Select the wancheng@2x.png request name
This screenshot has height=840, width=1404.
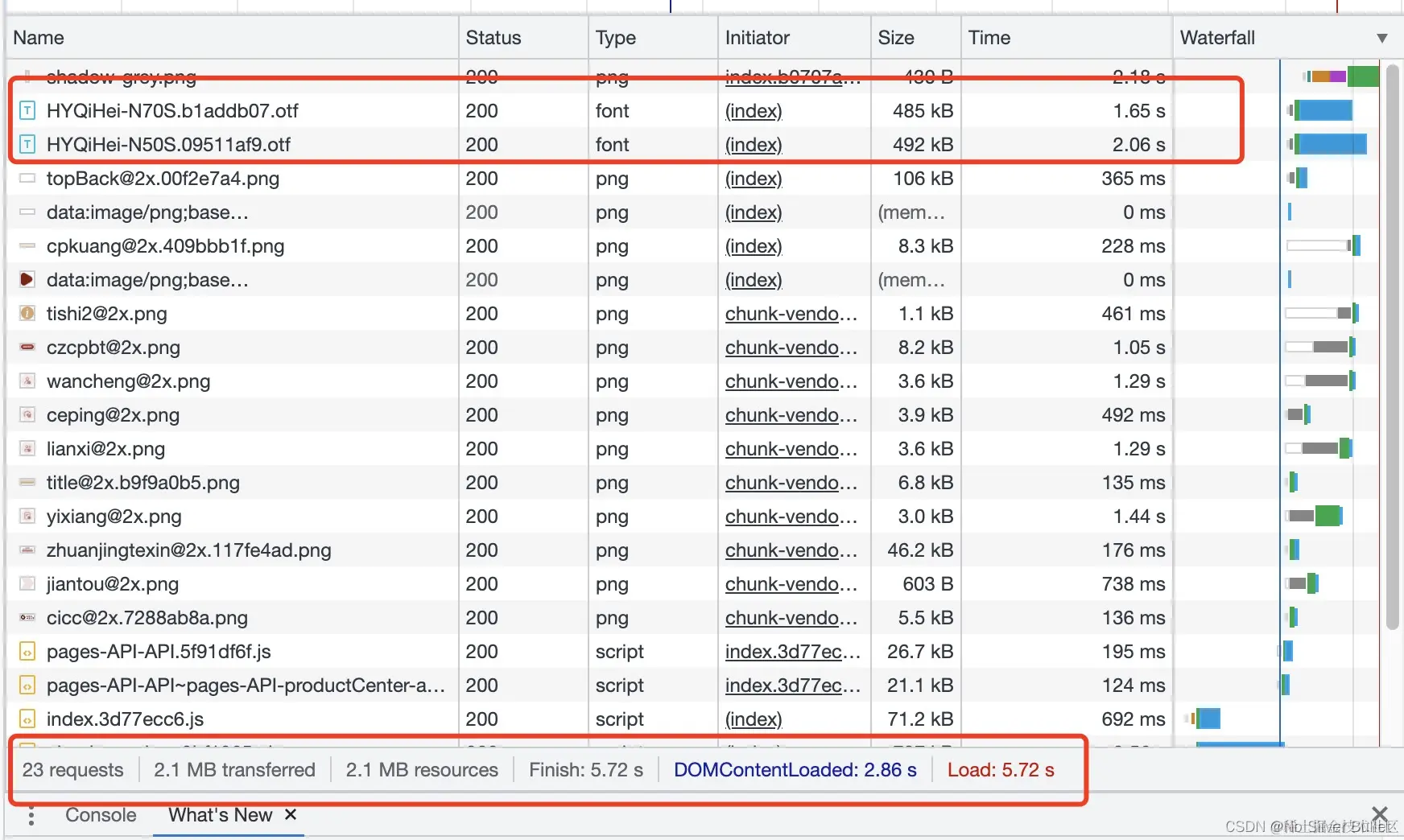128,381
